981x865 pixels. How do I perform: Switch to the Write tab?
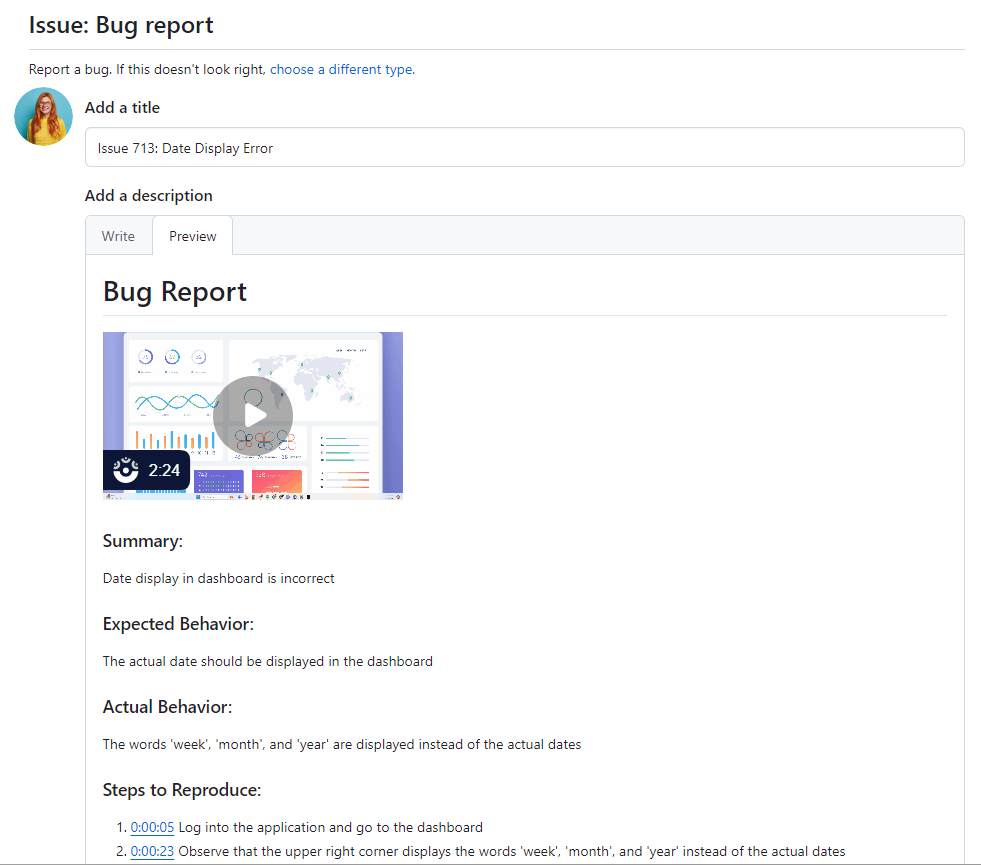click(118, 236)
